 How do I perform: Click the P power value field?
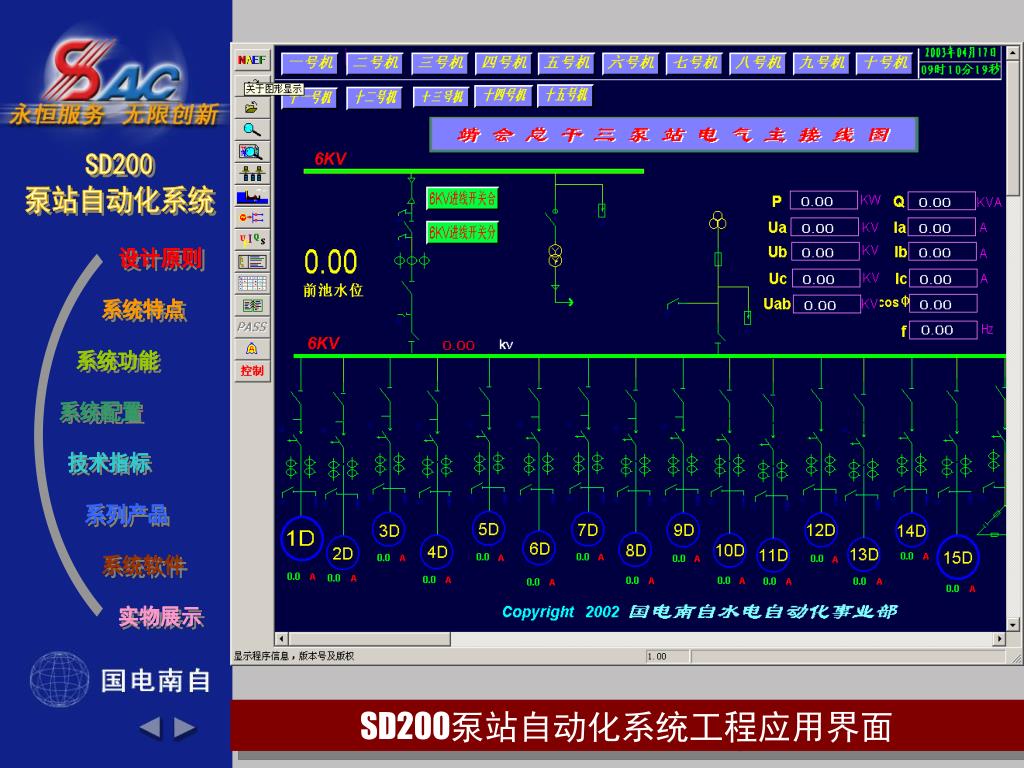click(824, 201)
